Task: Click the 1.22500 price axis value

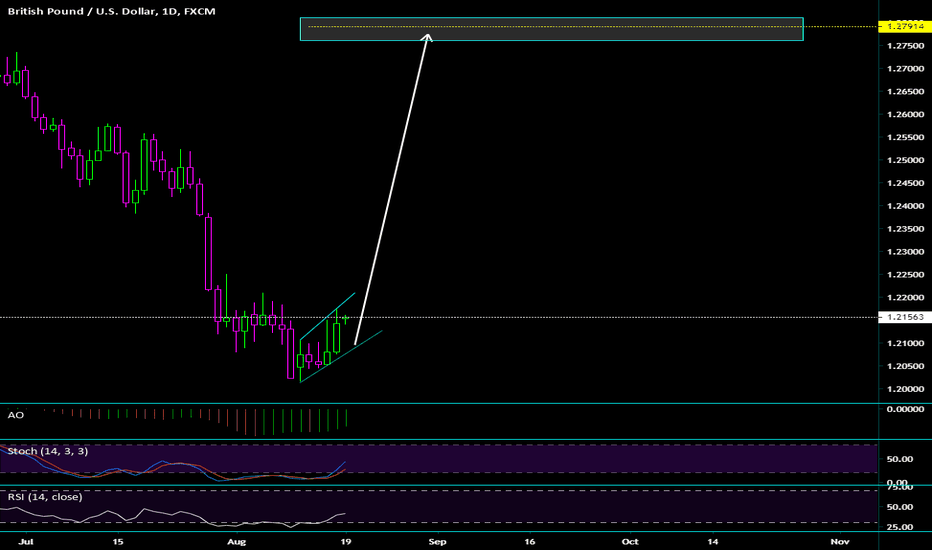Action: (x=905, y=275)
